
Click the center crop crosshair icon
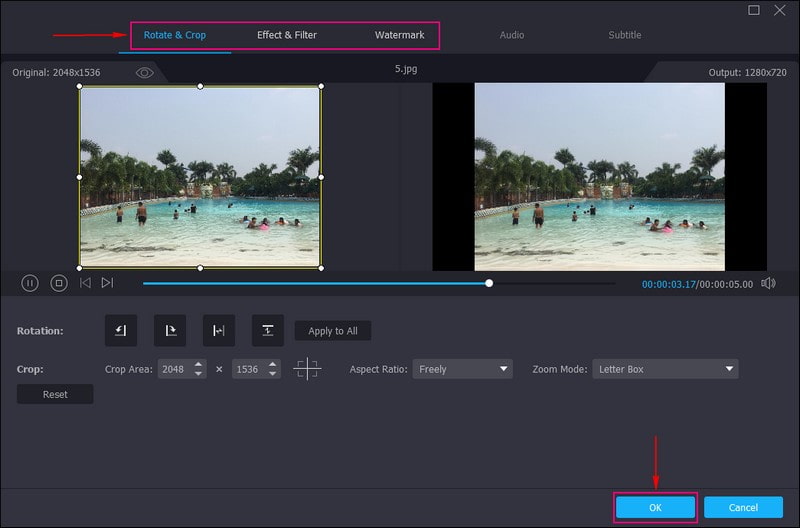[307, 369]
